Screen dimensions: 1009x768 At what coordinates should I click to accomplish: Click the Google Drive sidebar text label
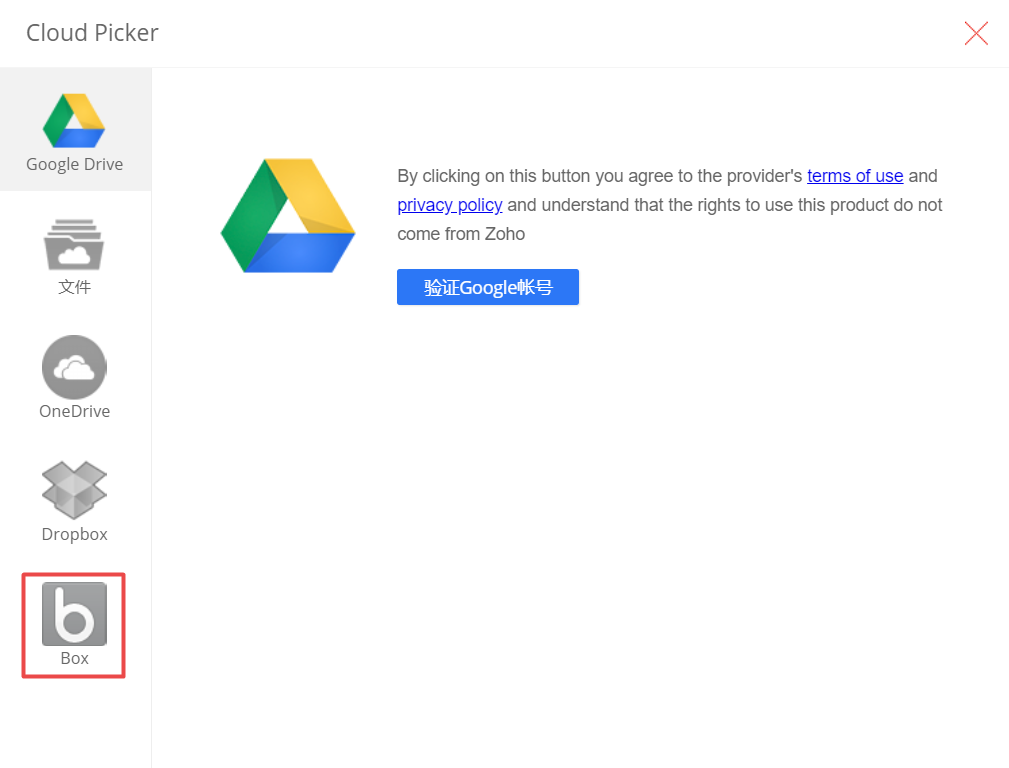tap(75, 165)
